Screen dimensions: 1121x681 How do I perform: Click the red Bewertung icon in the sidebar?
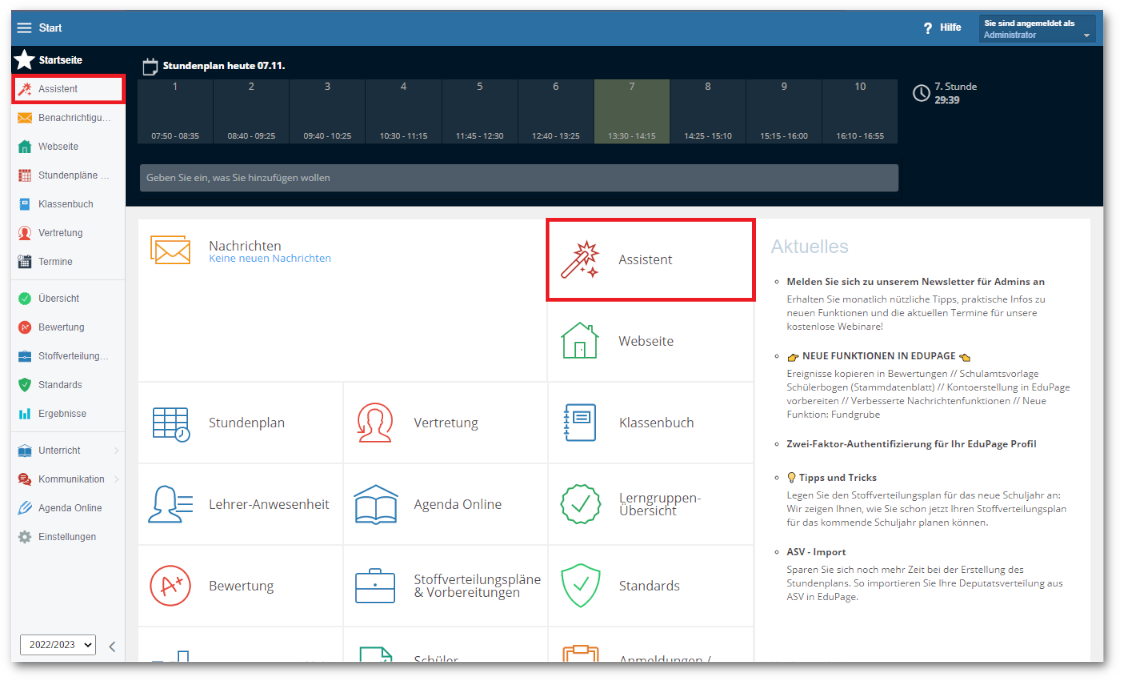[x=25, y=327]
